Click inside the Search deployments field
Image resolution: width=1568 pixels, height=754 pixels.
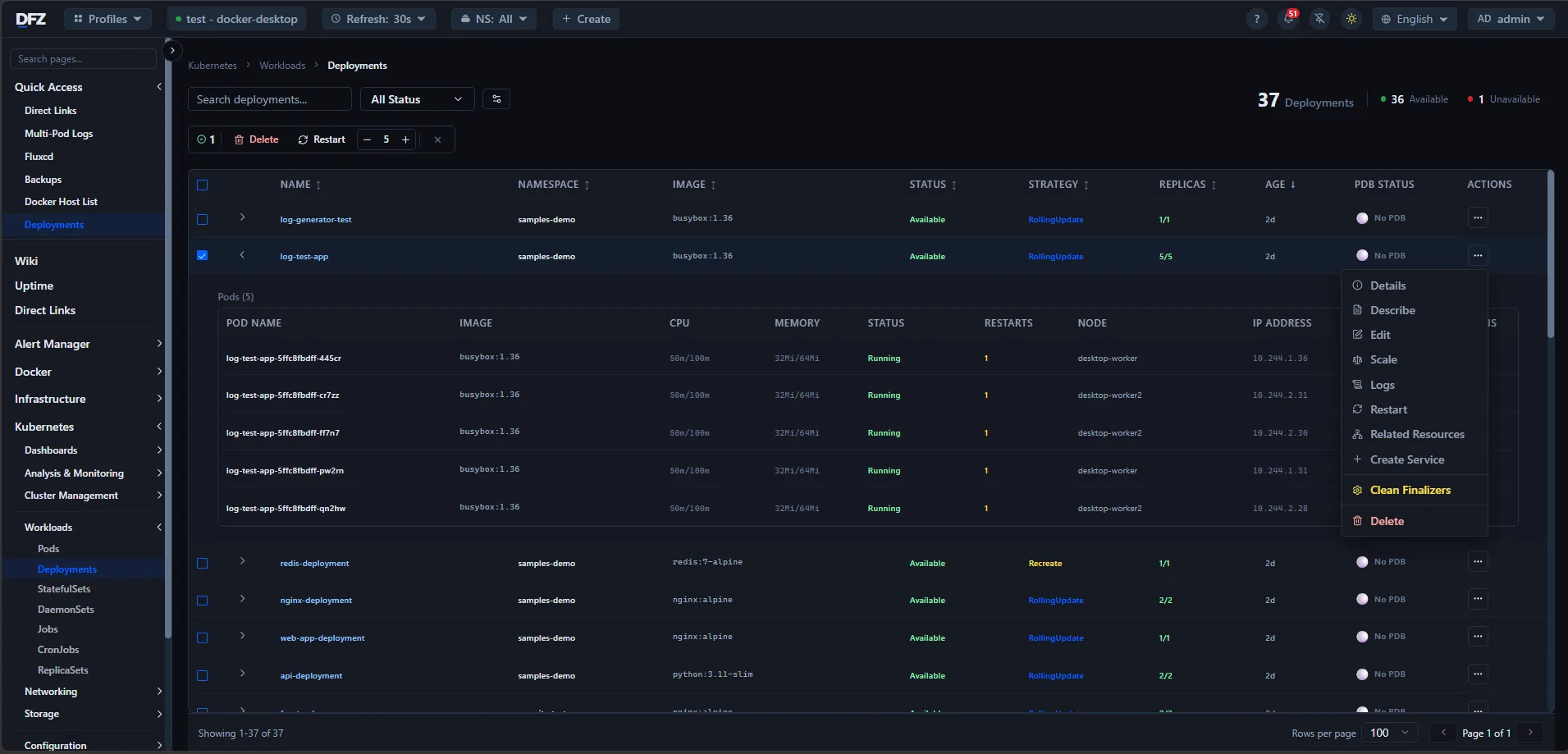(269, 98)
